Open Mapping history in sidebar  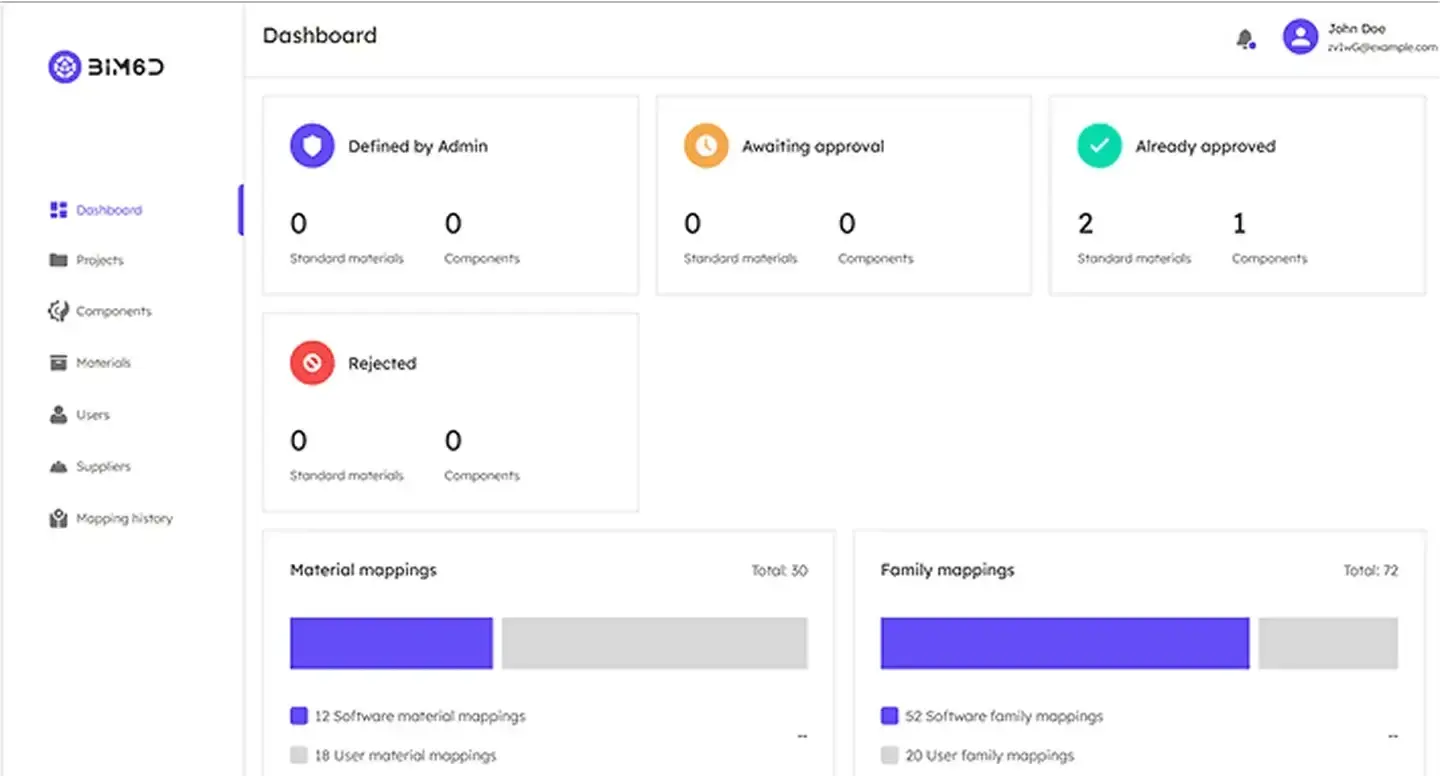point(123,519)
